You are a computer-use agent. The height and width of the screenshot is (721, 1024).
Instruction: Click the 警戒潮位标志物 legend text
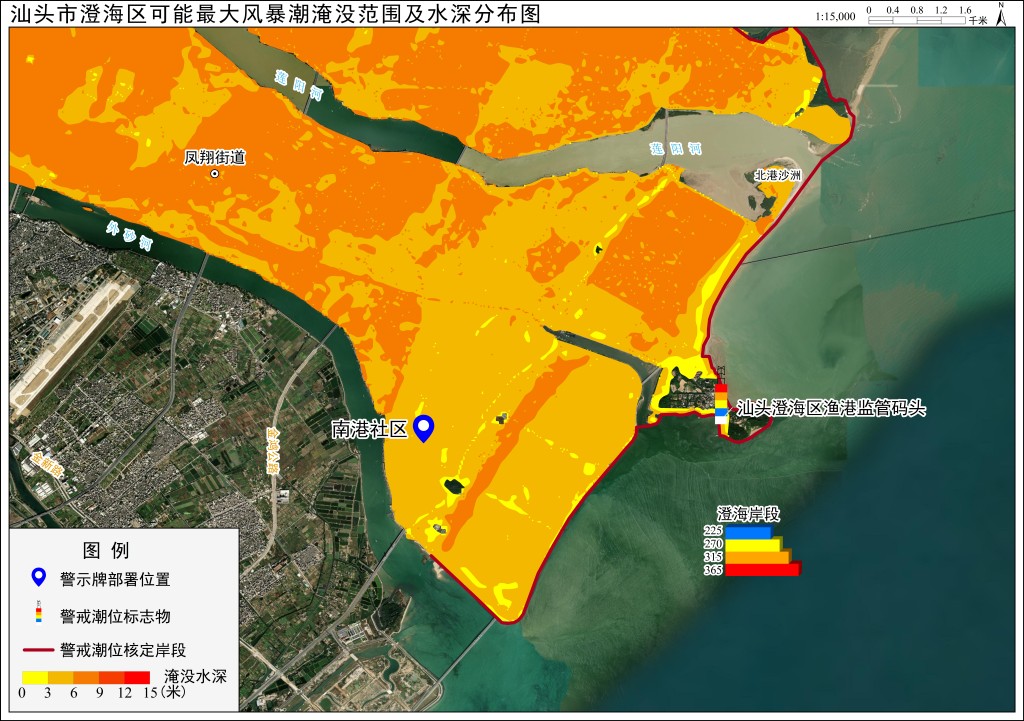coord(115,616)
